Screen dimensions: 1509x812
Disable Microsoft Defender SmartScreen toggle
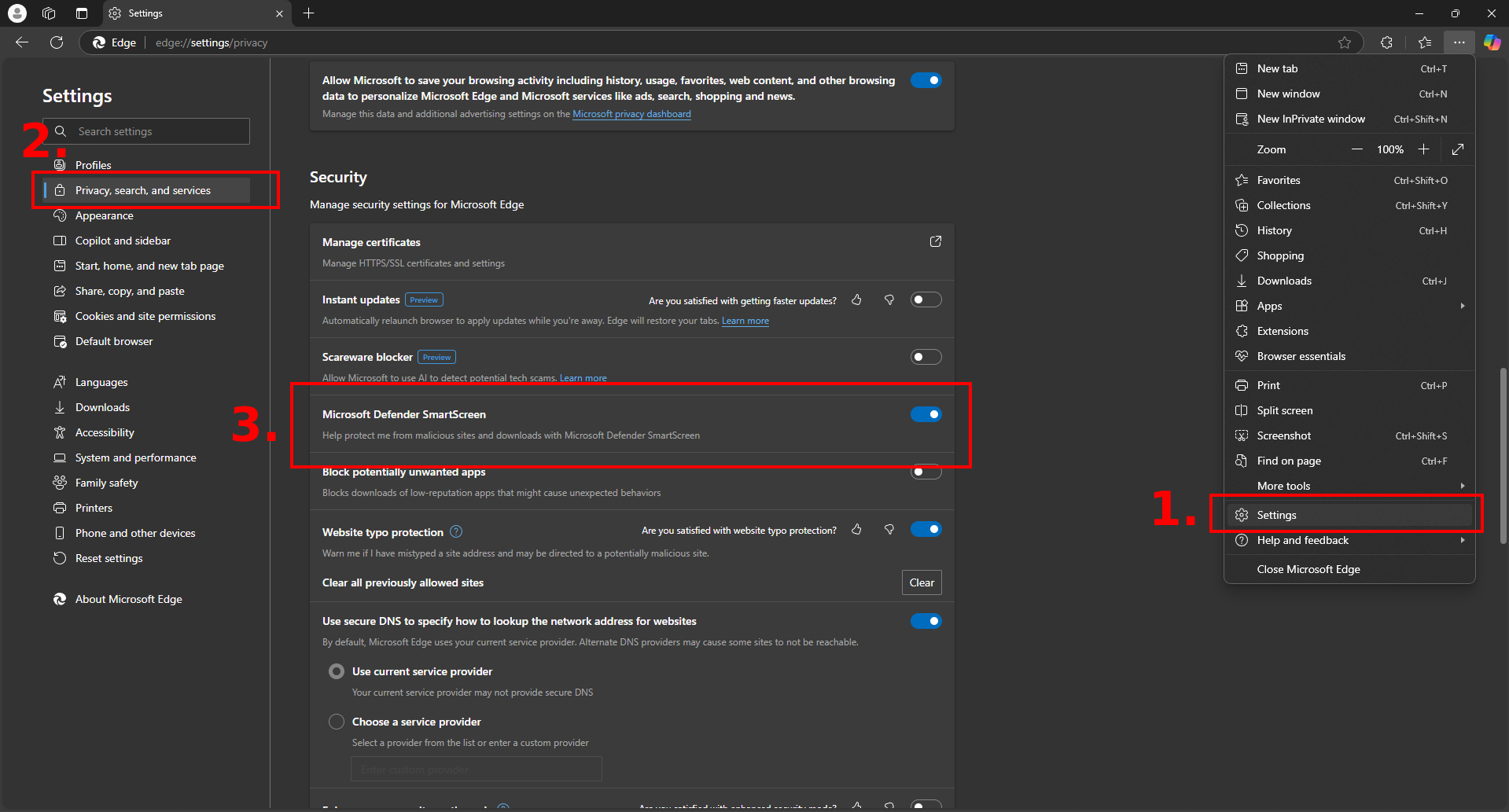(926, 414)
